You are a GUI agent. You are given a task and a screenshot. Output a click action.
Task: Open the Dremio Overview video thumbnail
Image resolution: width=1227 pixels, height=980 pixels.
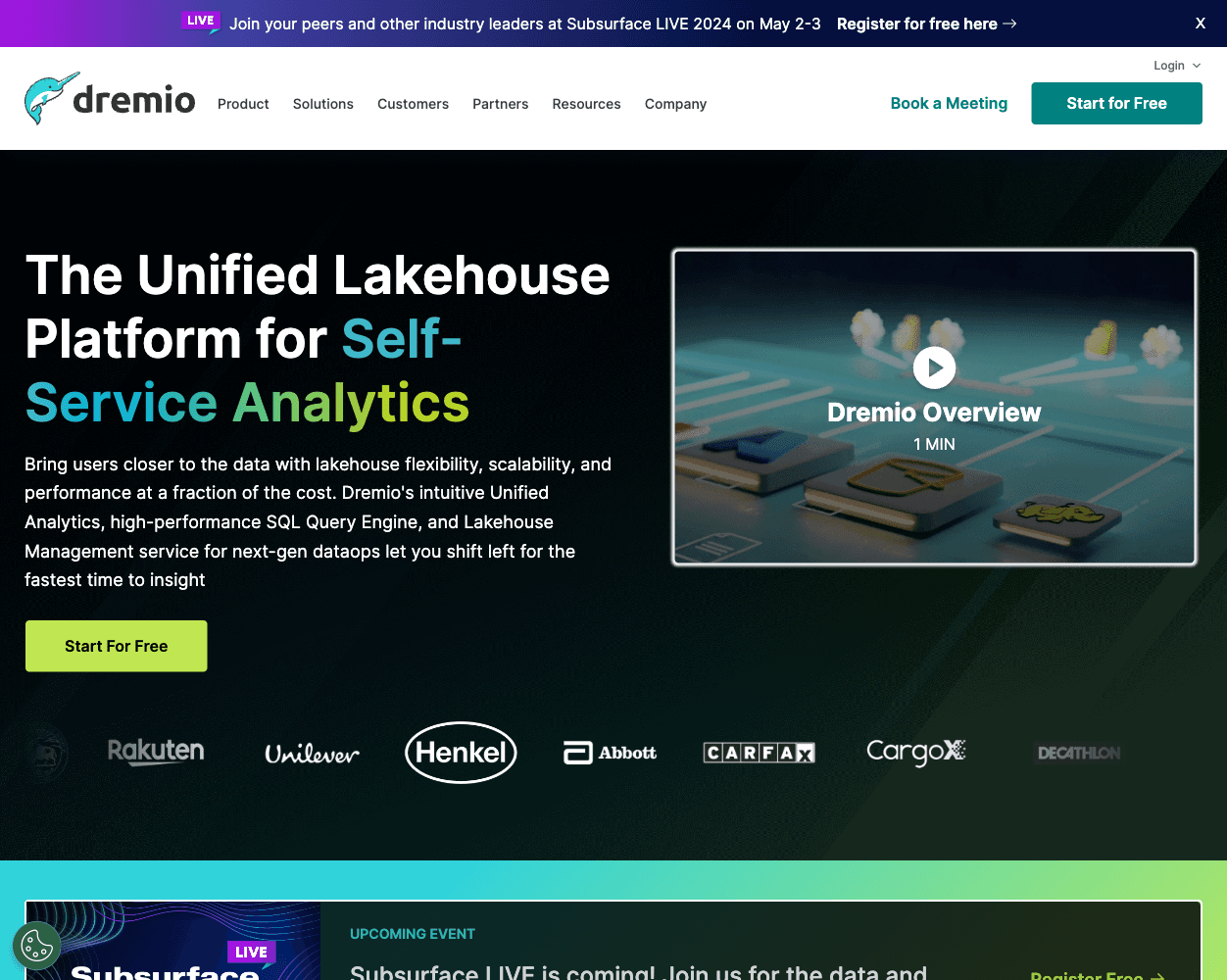pos(934,407)
